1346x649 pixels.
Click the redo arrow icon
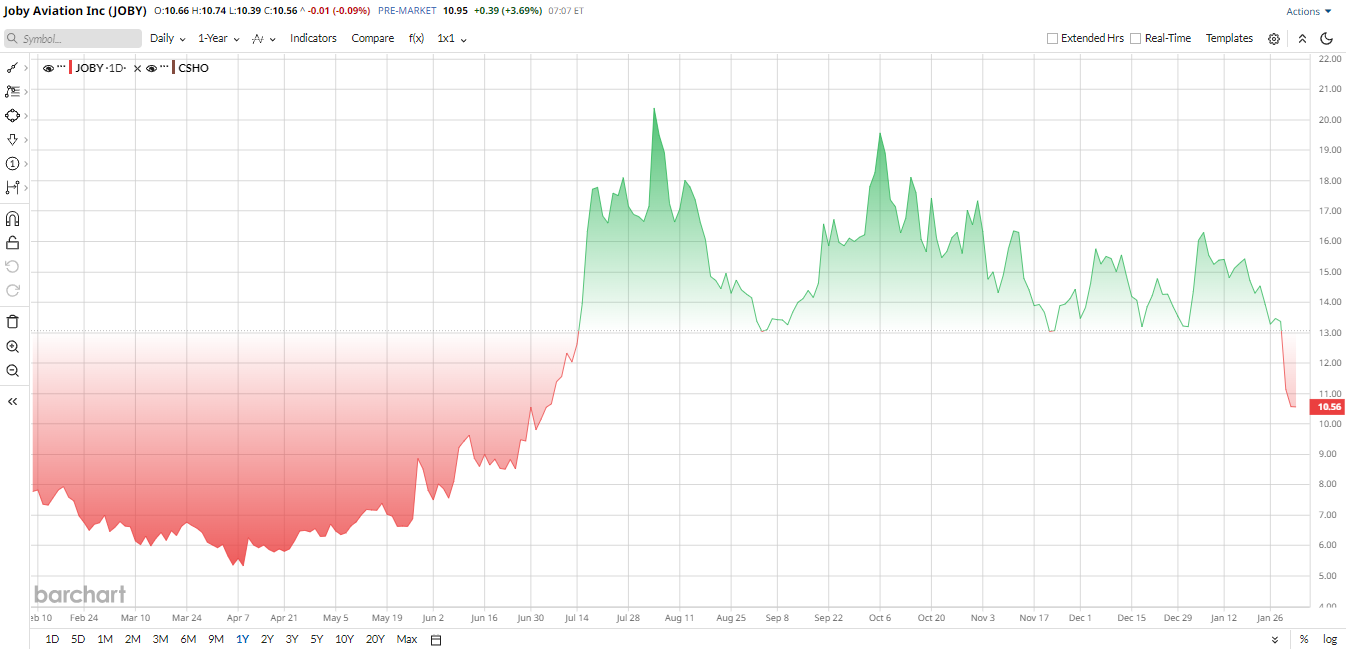click(x=12, y=290)
